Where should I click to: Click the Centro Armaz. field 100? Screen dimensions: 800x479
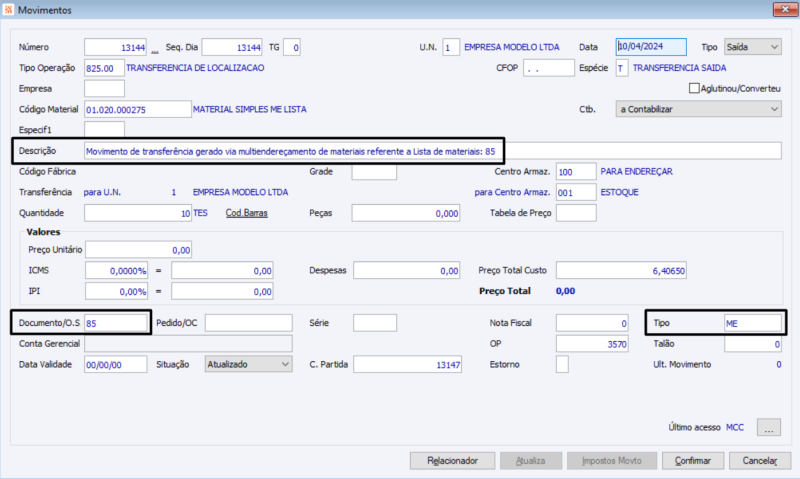pos(576,171)
